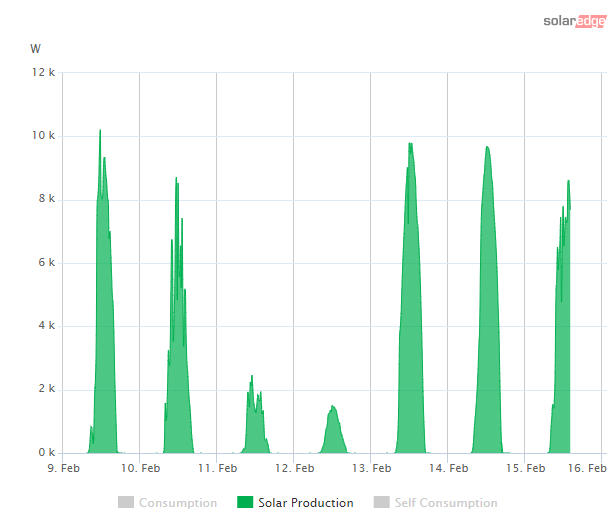Click the 'W' unit label
This screenshot has height=530, width=615.
point(35,49)
